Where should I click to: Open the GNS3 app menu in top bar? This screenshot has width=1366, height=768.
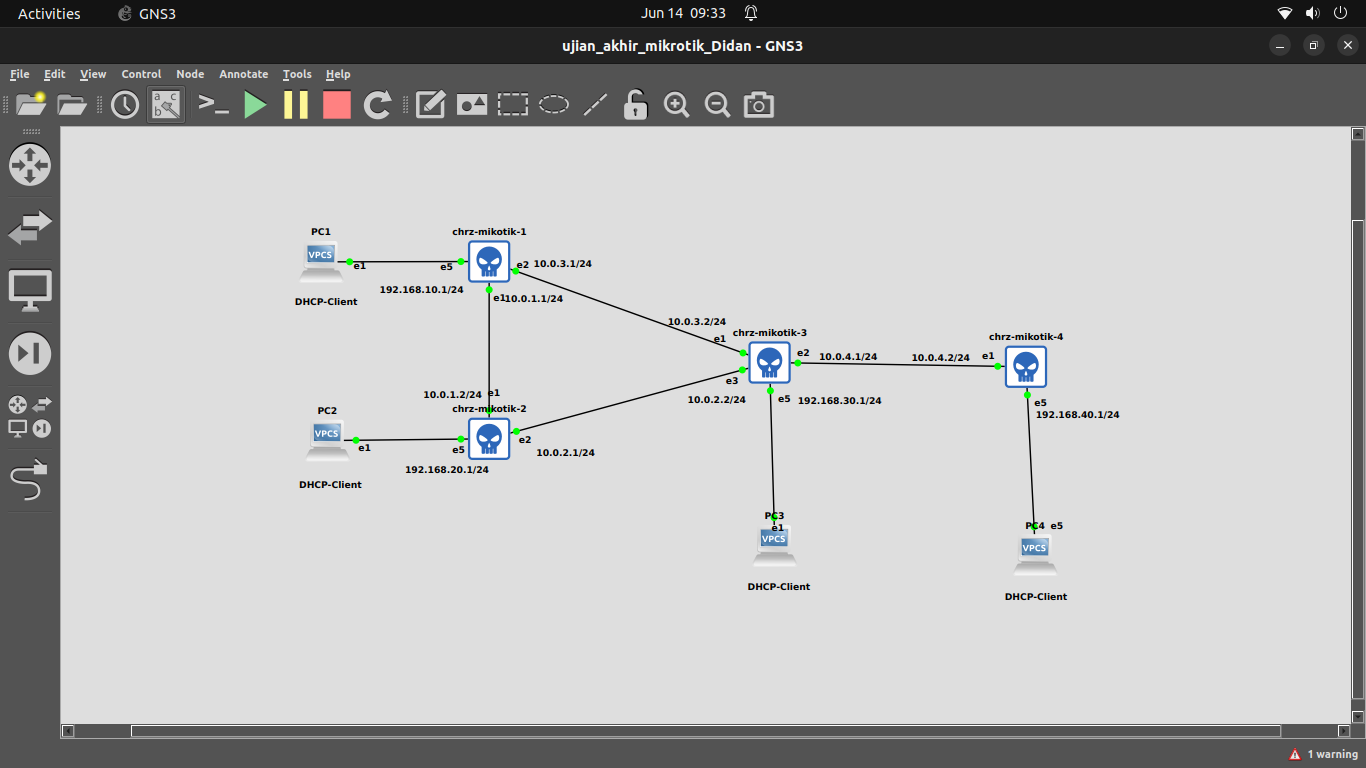146,14
